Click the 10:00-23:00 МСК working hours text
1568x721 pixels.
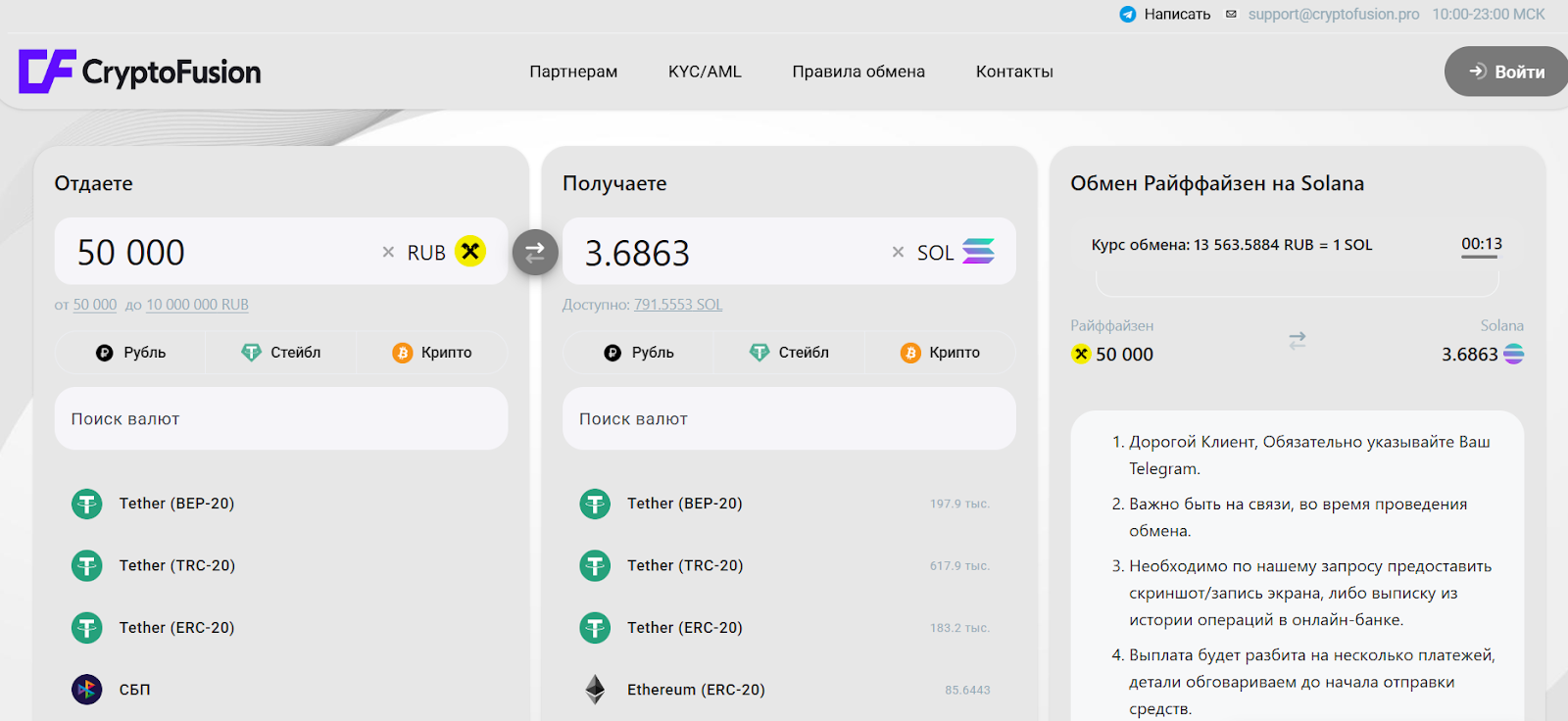point(1488,15)
